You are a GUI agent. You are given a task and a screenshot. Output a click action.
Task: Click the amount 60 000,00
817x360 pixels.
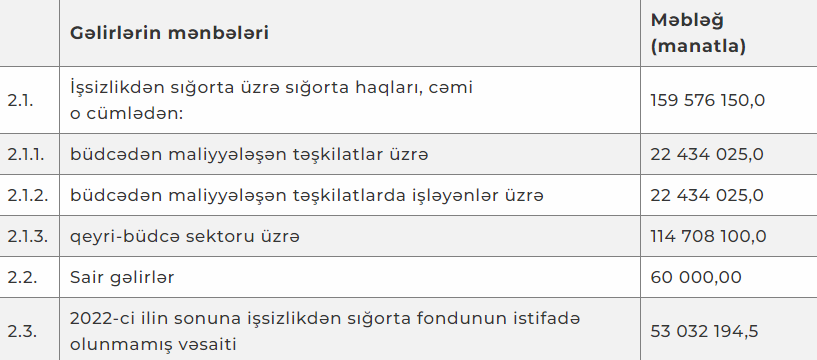pyautogui.click(x=696, y=277)
